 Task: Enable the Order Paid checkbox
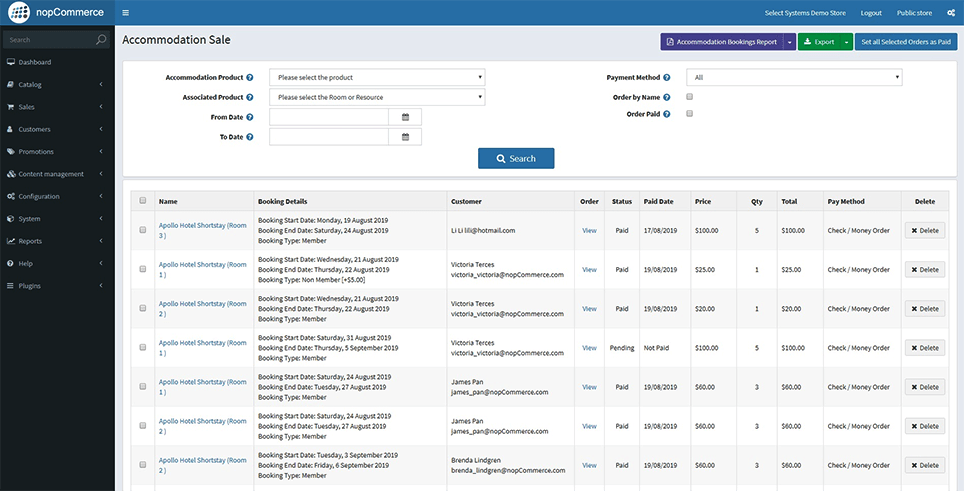(690, 113)
